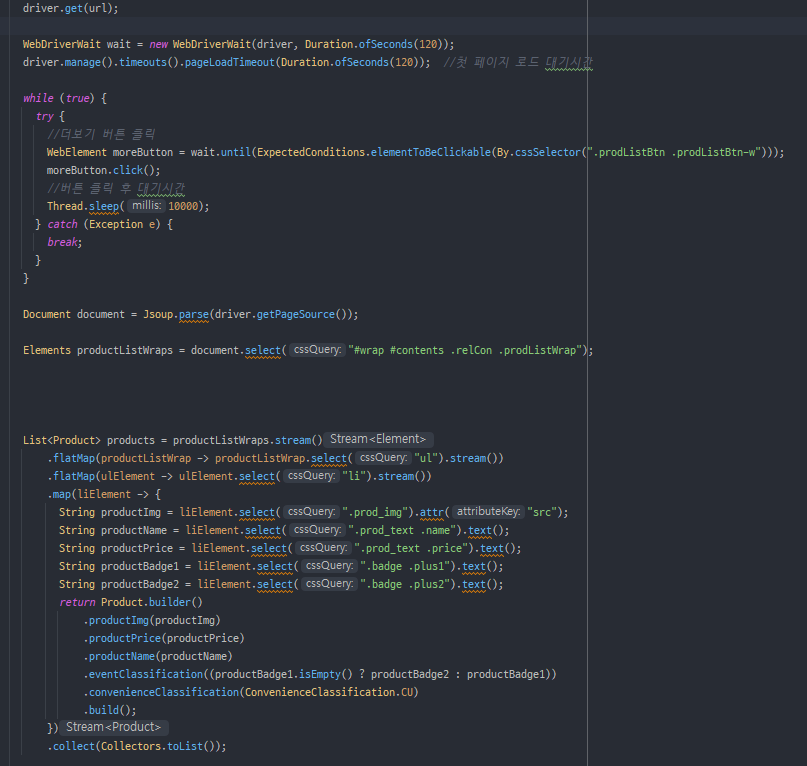807x766 pixels.
Task: Click the "li" selector string
Action: (354, 477)
